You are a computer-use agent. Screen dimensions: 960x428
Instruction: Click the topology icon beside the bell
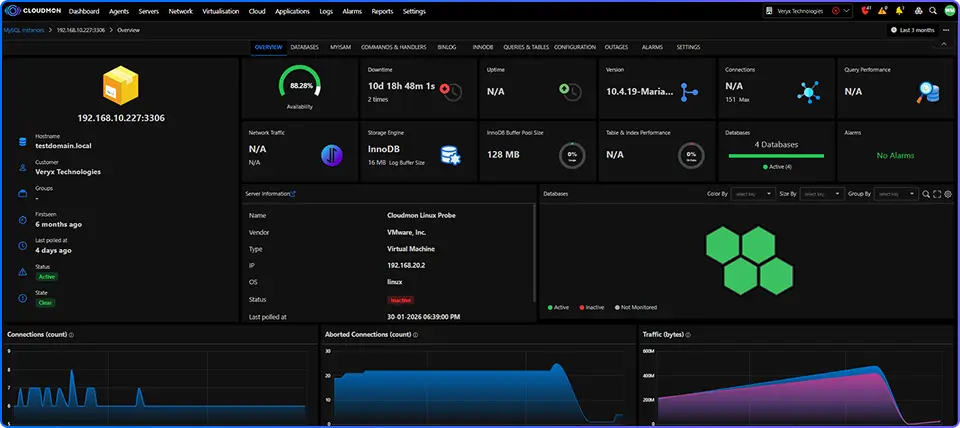pos(918,11)
